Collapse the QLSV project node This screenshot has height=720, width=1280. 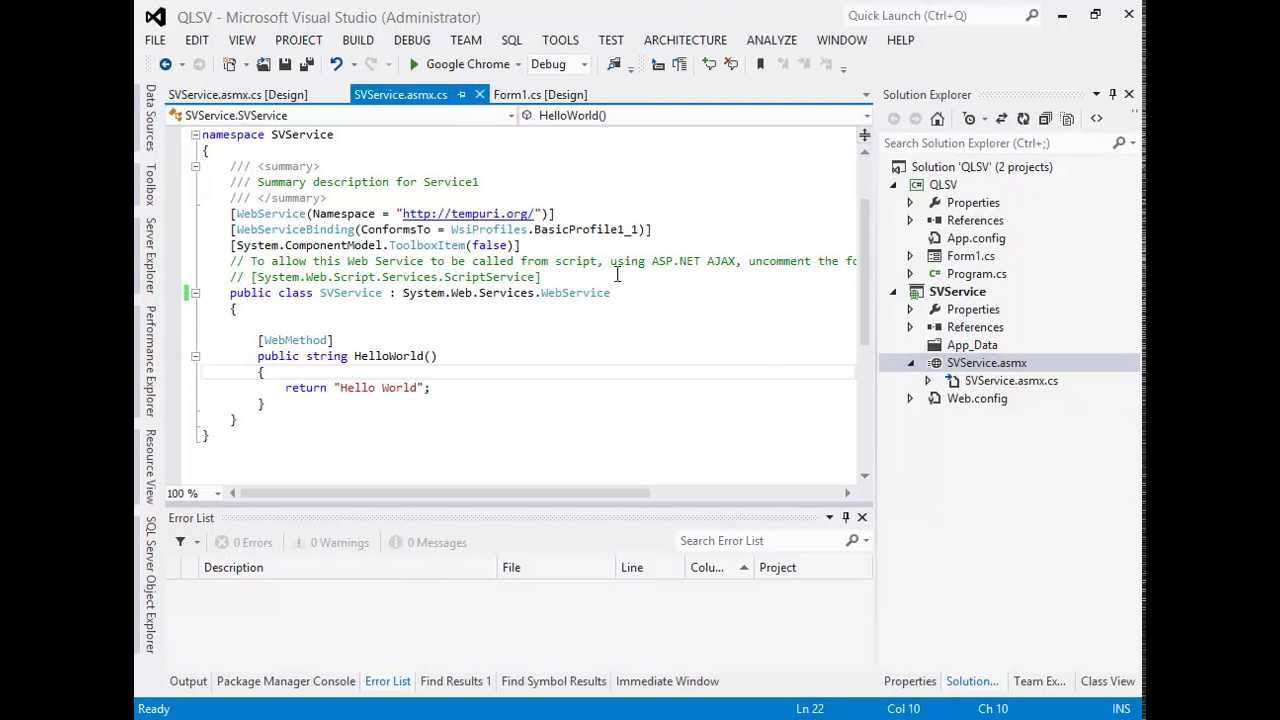(x=894, y=185)
